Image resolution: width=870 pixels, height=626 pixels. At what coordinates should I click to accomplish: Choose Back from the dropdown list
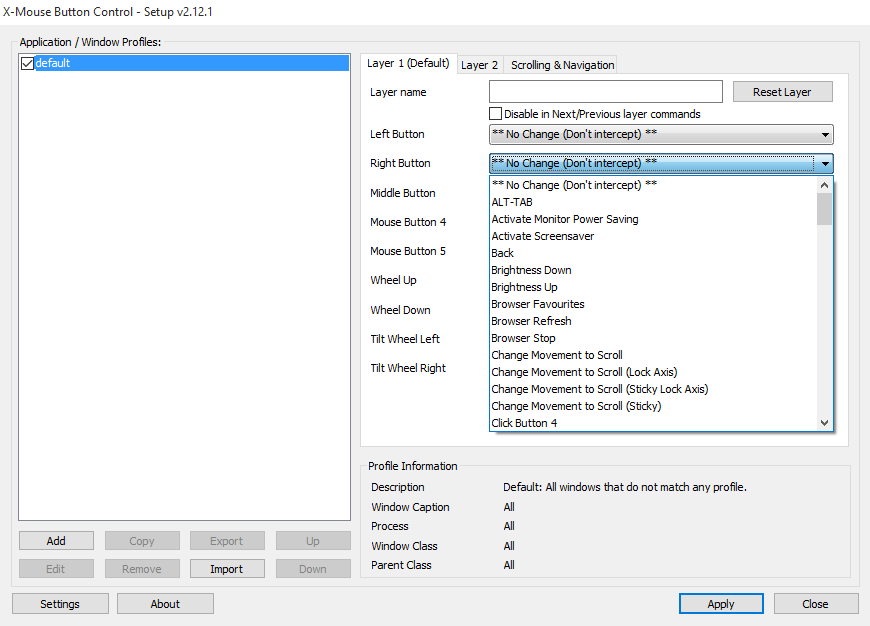coord(654,253)
